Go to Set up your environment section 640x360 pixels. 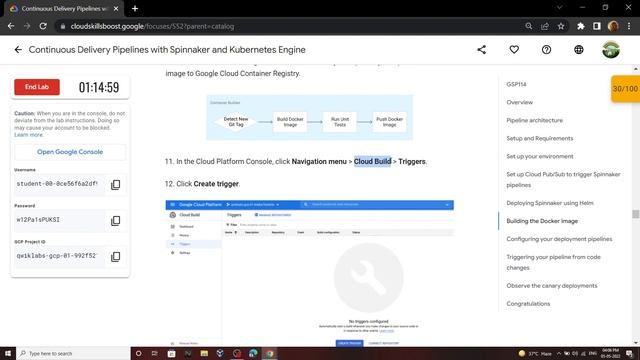[540, 156]
